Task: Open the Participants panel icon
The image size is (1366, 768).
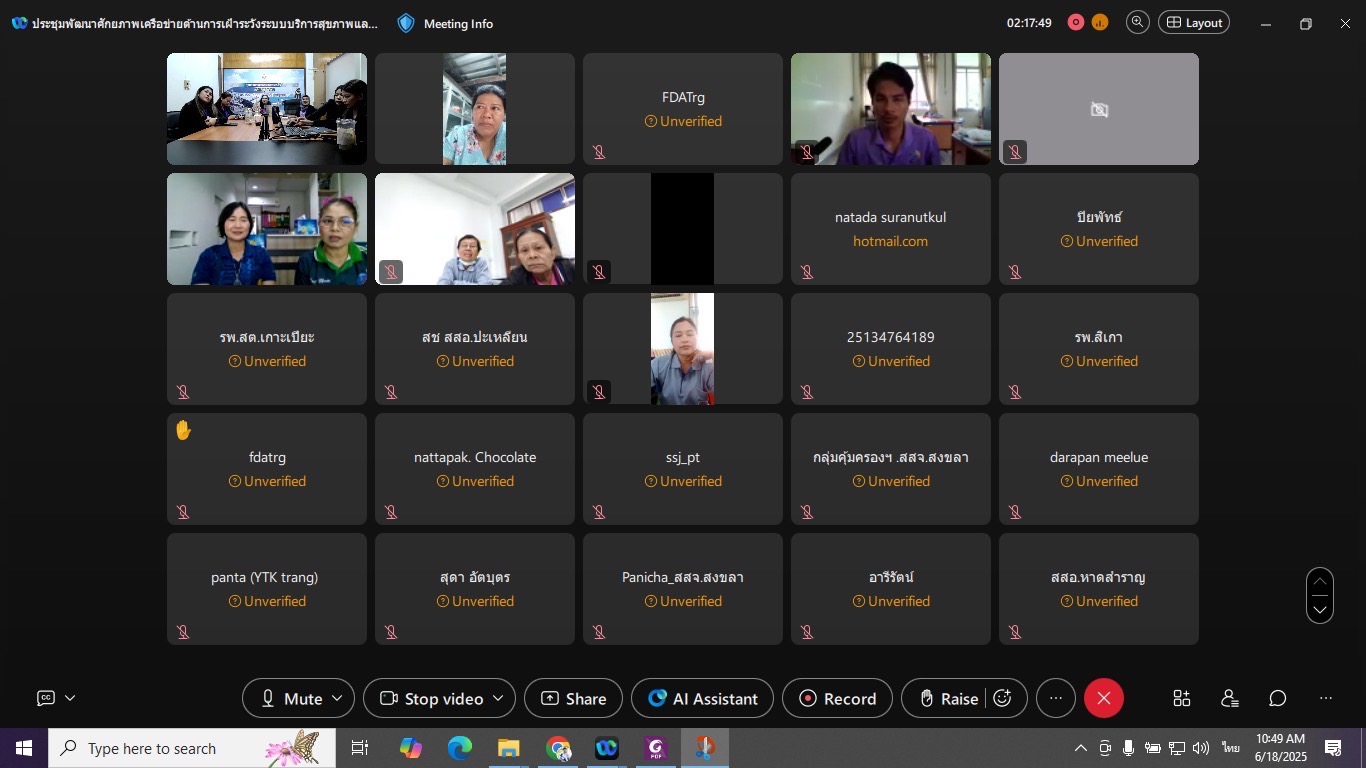Action: tap(1229, 698)
